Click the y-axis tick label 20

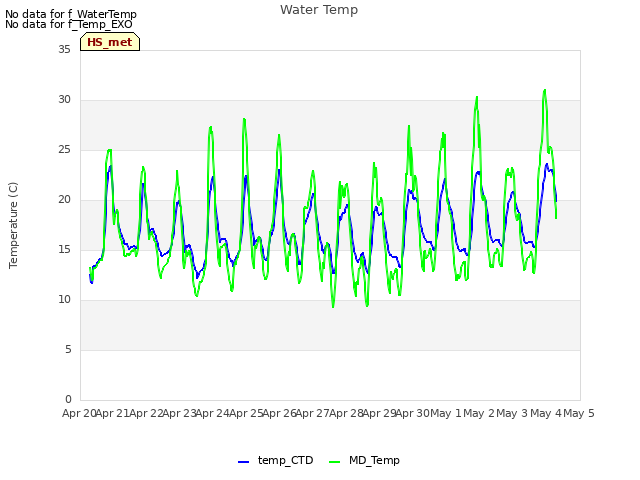(x=64, y=200)
